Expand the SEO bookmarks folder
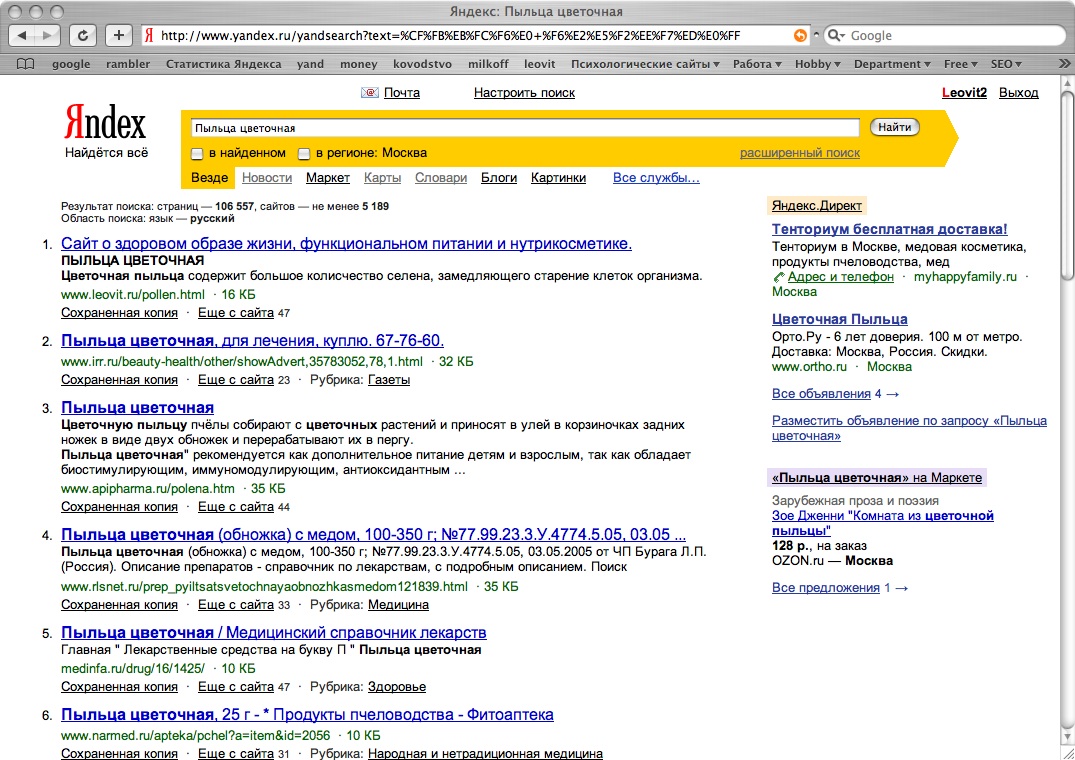Viewport: 1075px width, 760px height. point(1006,64)
